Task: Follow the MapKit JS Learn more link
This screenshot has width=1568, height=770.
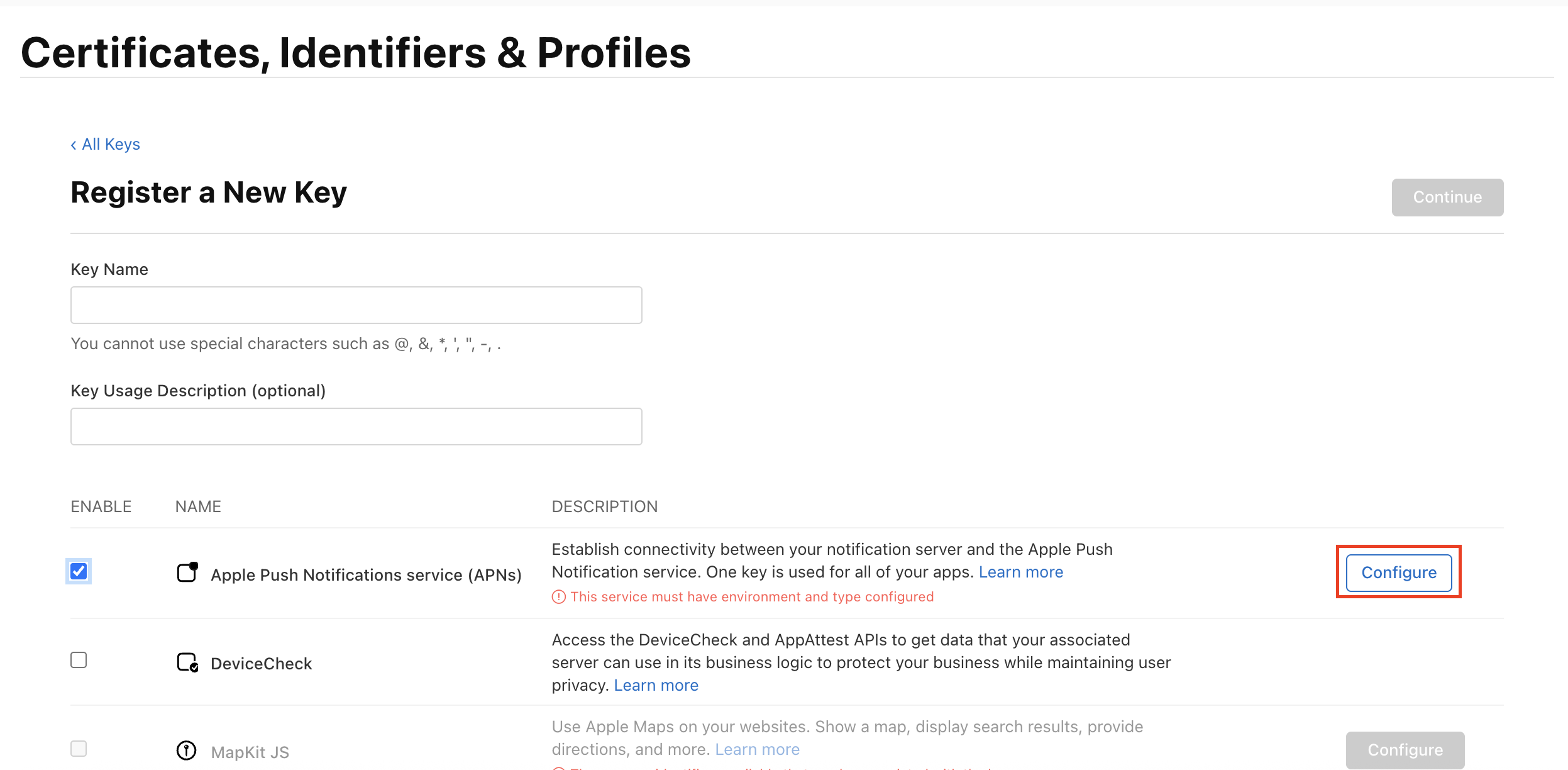Action: coord(757,750)
